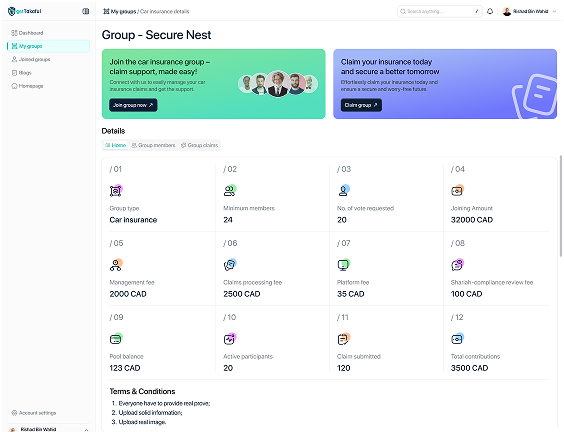Click the Management fee icon

pyautogui.click(x=116, y=265)
